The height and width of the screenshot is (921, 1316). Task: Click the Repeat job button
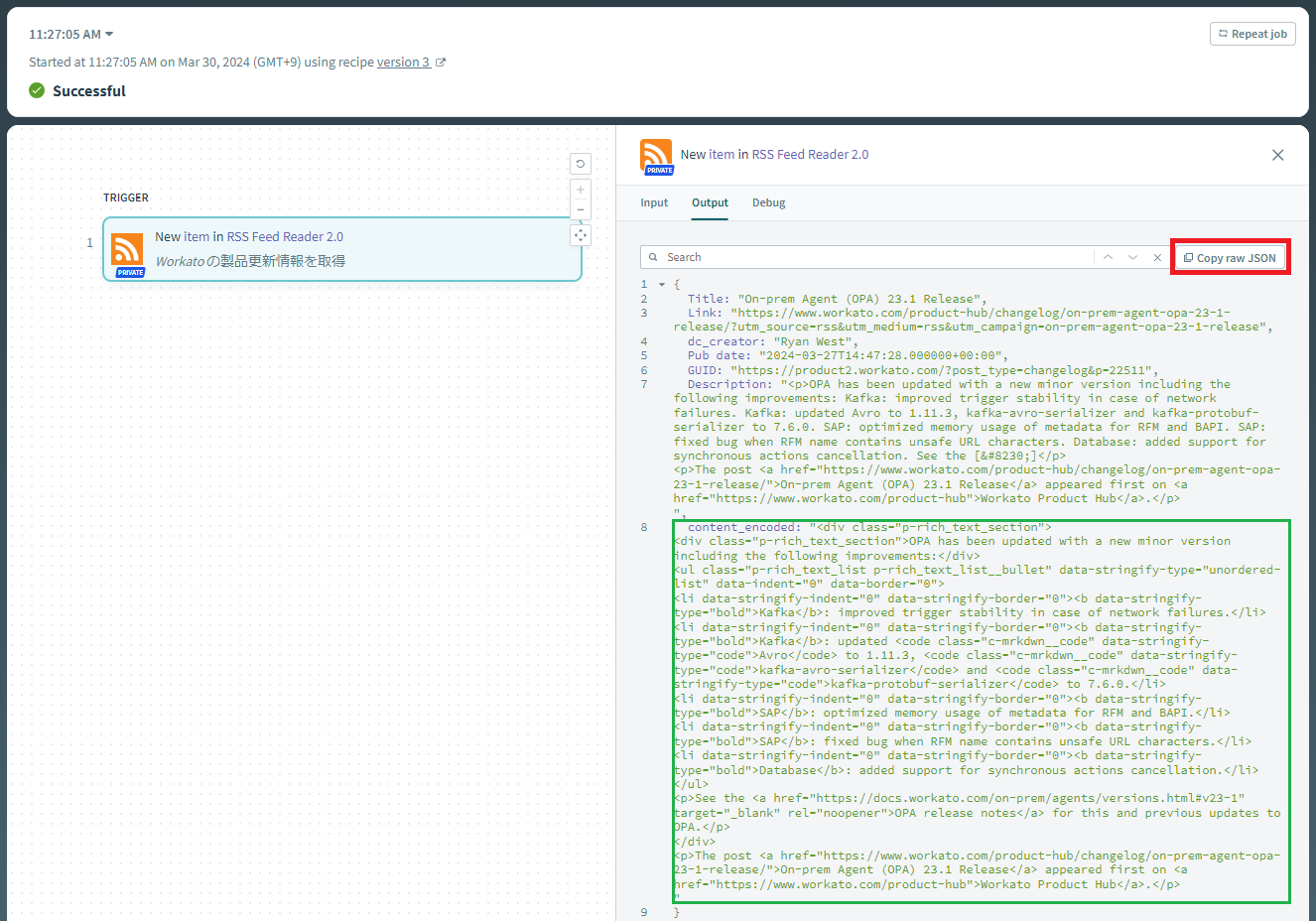click(1252, 34)
